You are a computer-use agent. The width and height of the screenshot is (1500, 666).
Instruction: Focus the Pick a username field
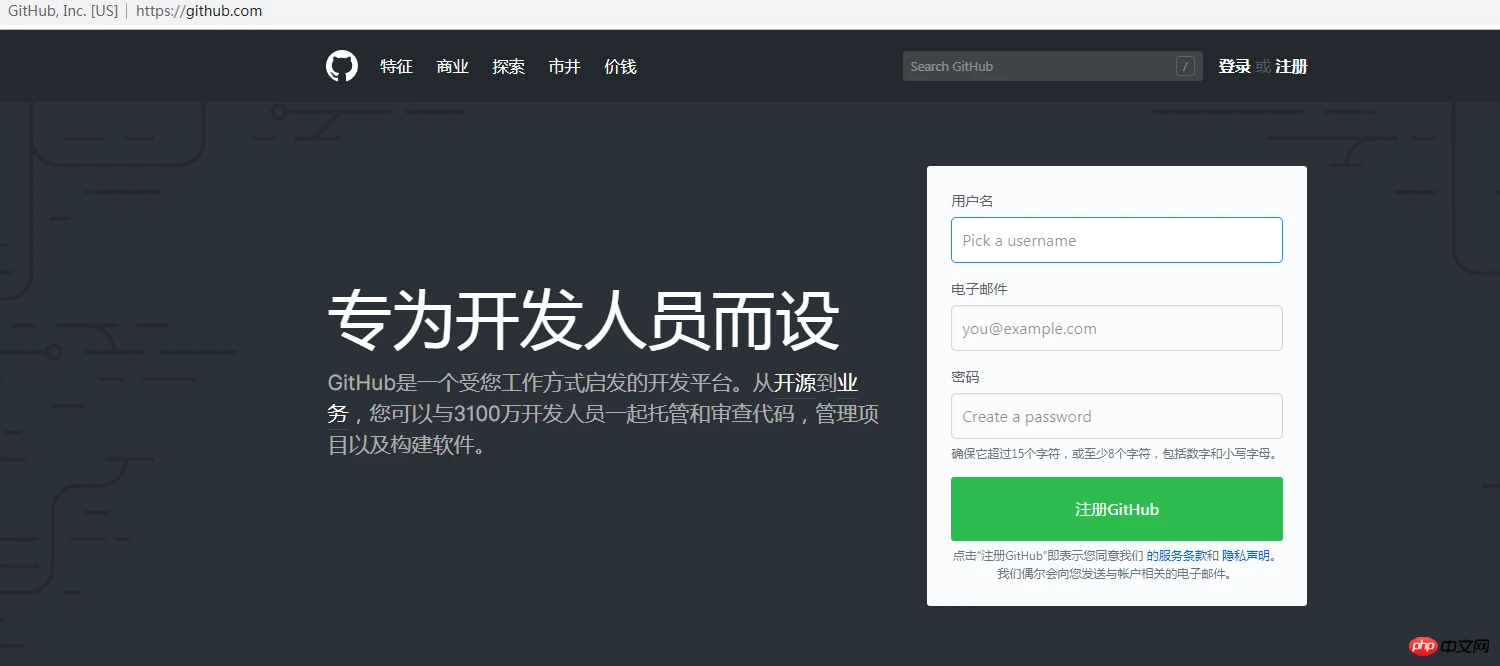point(1116,240)
